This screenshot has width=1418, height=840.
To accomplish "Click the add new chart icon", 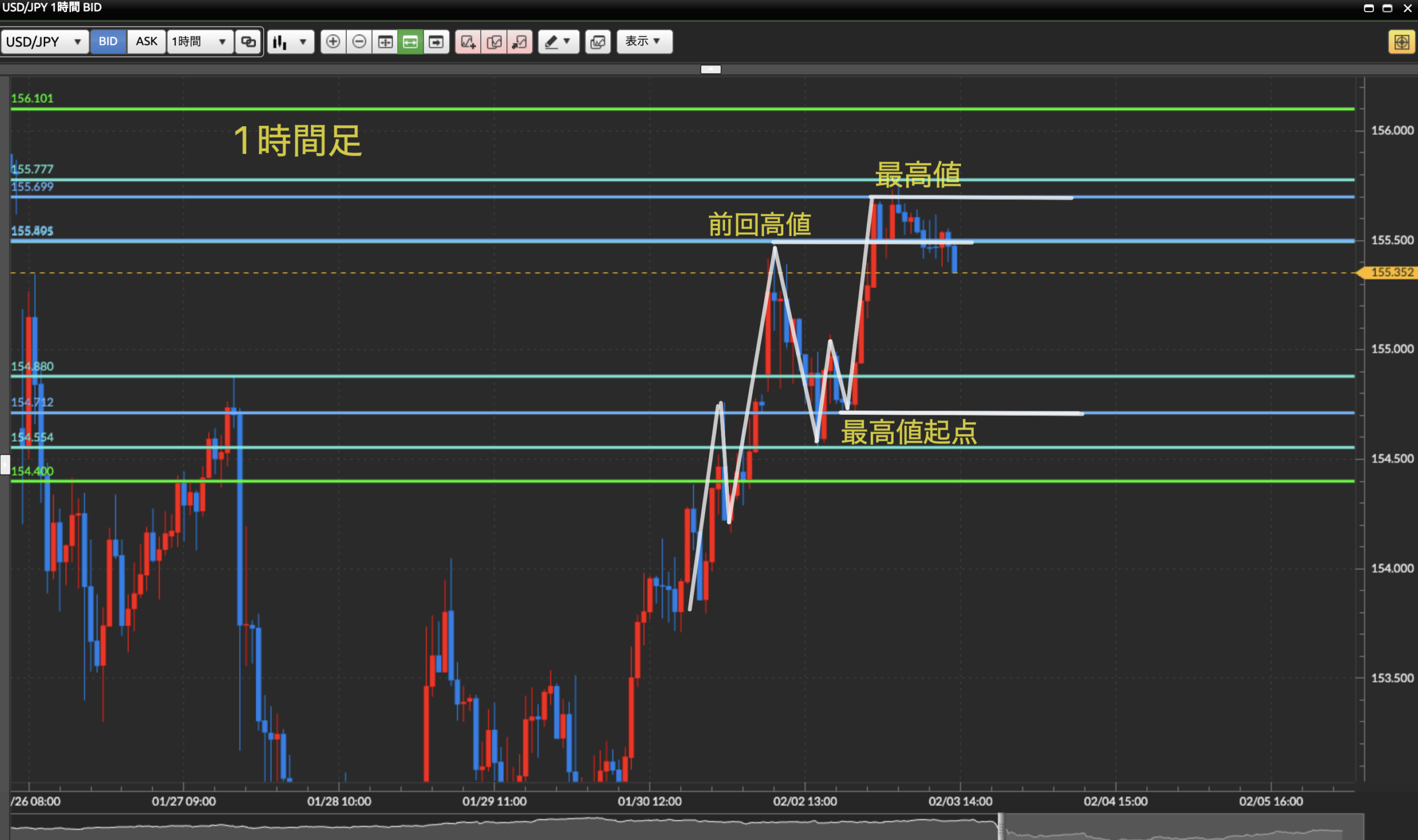I will pyautogui.click(x=467, y=42).
